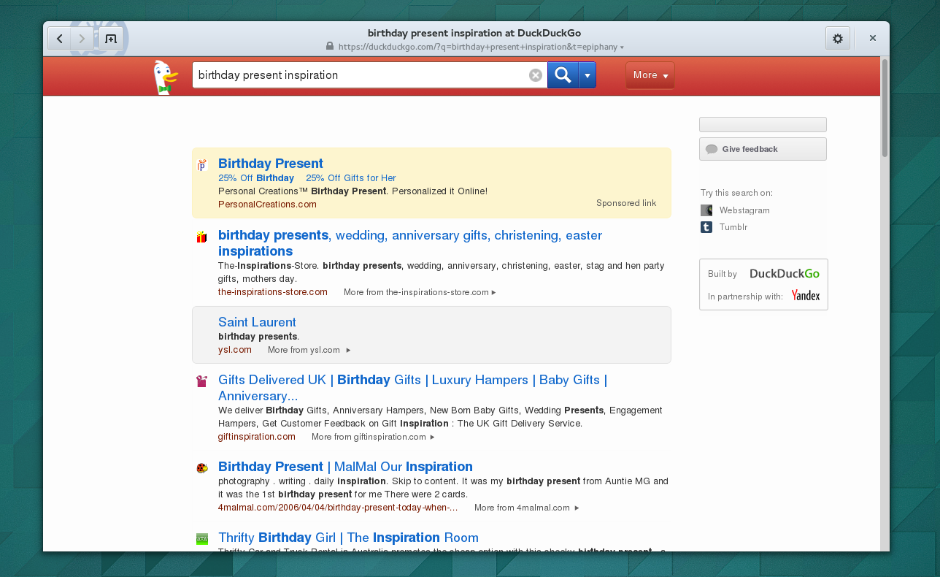Open the 25% Off Gifts for Her link
Viewport: 940px width, 577px height.
[351, 178]
